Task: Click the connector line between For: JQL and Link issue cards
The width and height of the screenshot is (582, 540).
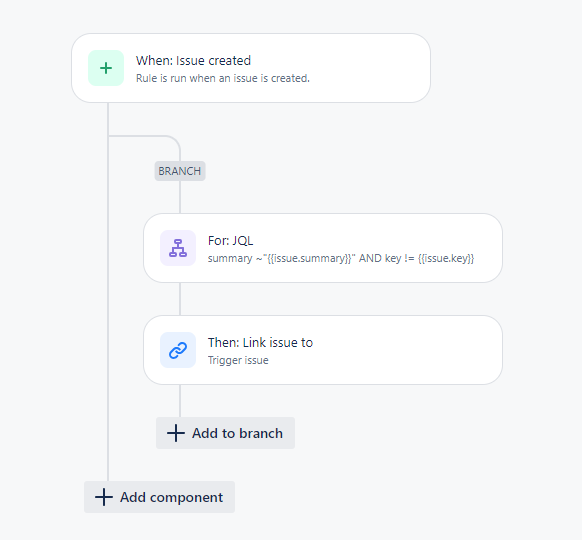Action: click(180, 299)
